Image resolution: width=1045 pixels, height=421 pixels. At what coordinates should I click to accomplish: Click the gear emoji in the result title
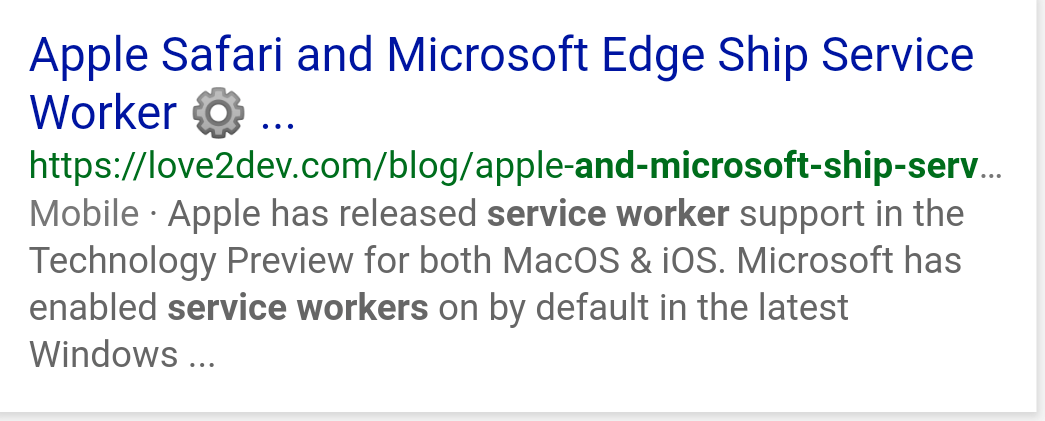[217, 113]
